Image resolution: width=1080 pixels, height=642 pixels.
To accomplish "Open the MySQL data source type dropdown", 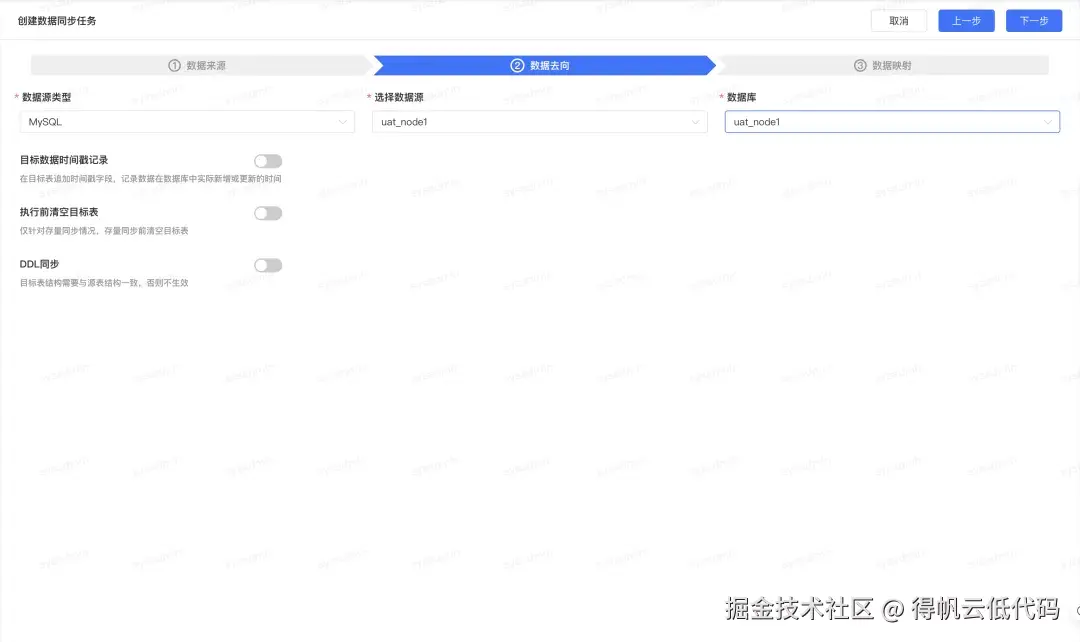I will [187, 121].
